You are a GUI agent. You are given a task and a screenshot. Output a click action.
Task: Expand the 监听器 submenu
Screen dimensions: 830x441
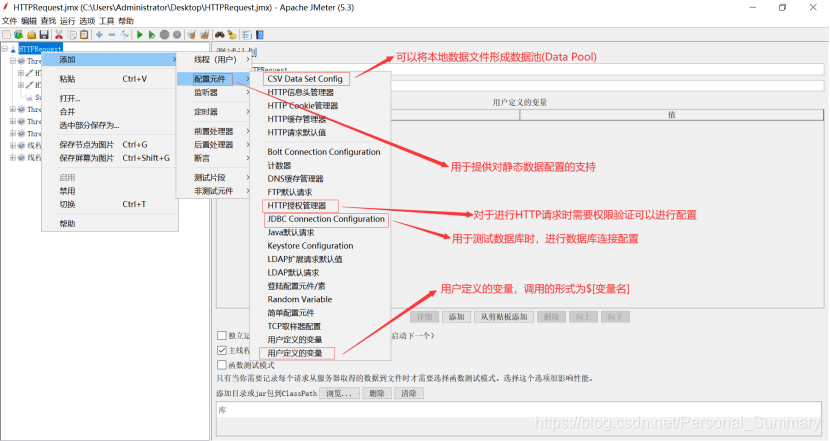[x=214, y=93]
